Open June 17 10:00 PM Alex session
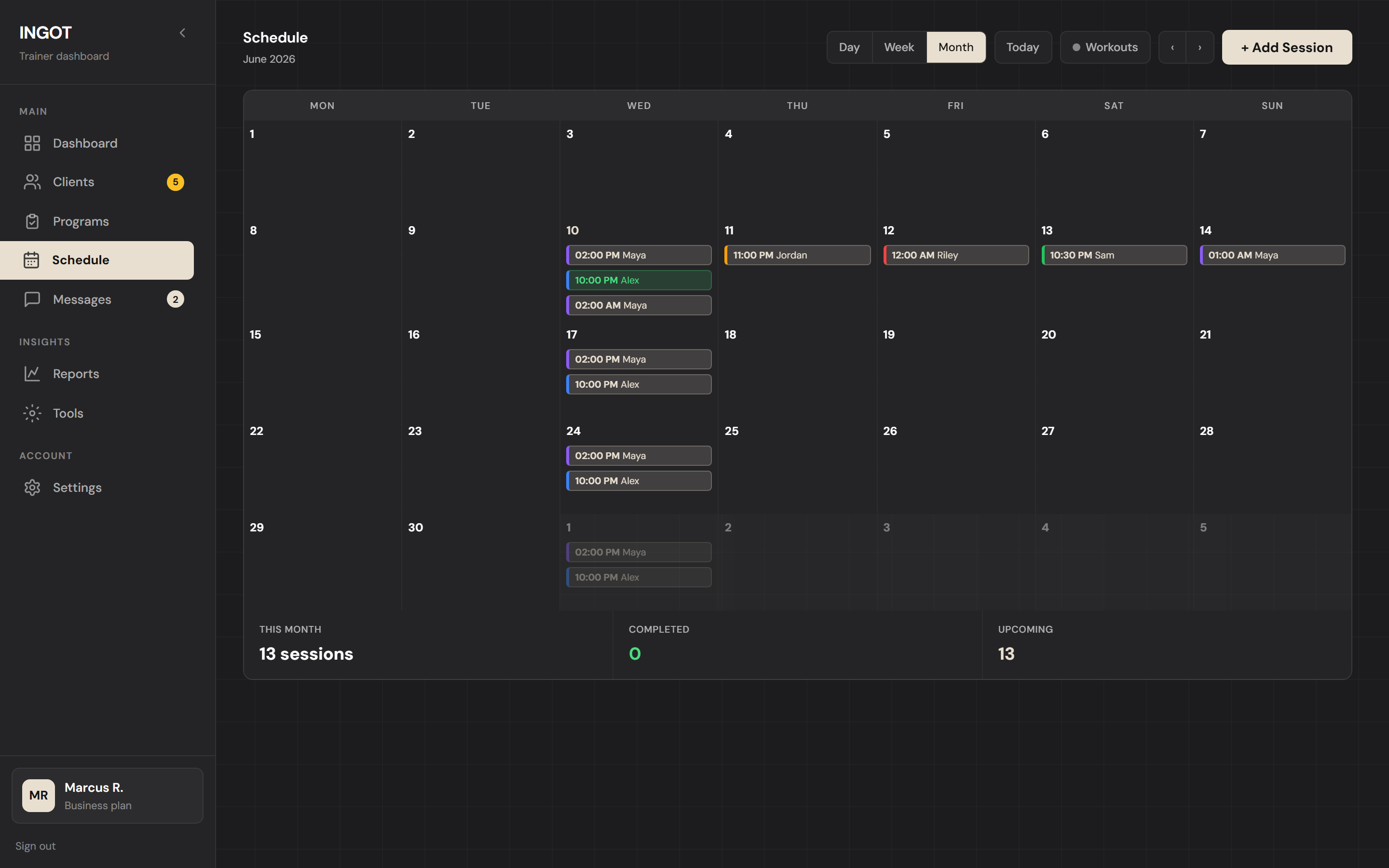The image size is (1389, 868). 639,385
